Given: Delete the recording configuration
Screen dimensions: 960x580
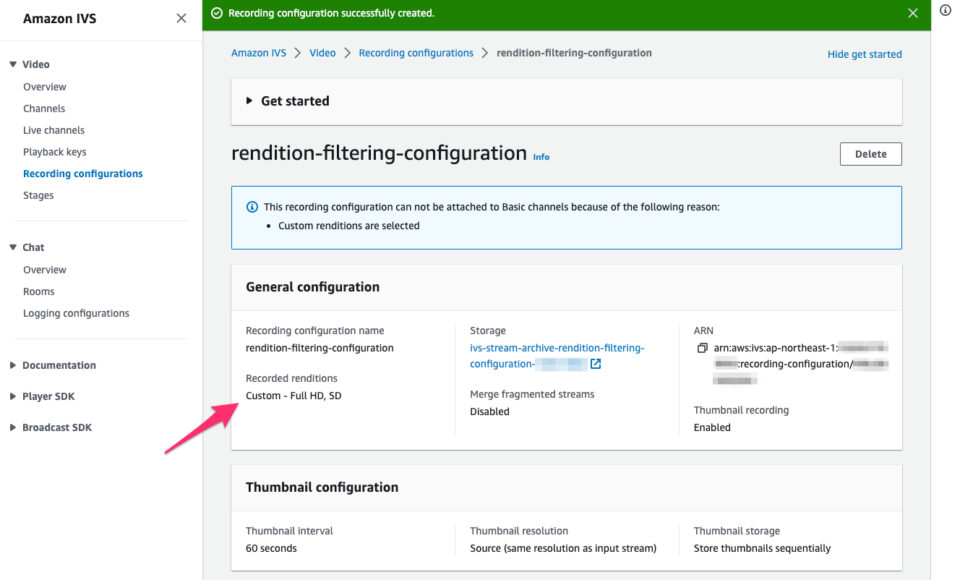Looking at the screenshot, I should tap(871, 154).
